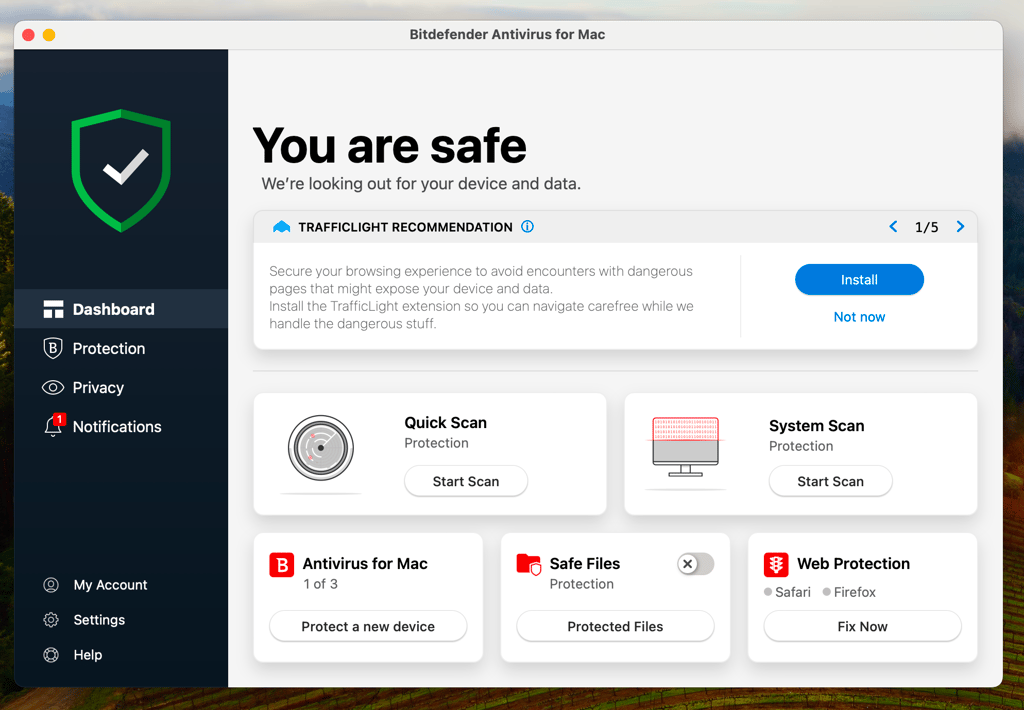Start Scan under Quick Scan
Viewport: 1024px width, 710px height.
pyautogui.click(x=466, y=481)
